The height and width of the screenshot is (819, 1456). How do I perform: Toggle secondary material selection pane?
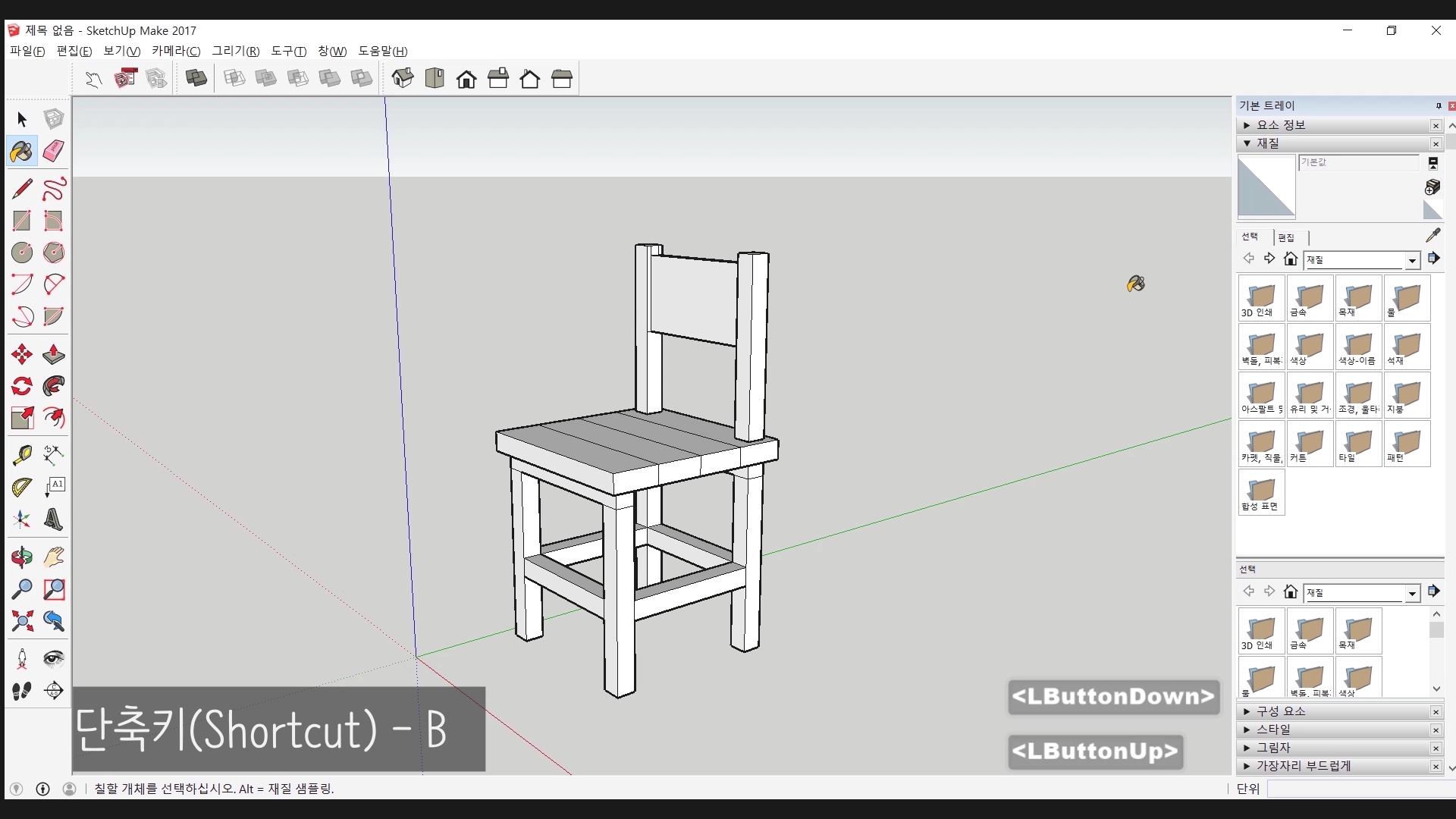click(x=1432, y=163)
